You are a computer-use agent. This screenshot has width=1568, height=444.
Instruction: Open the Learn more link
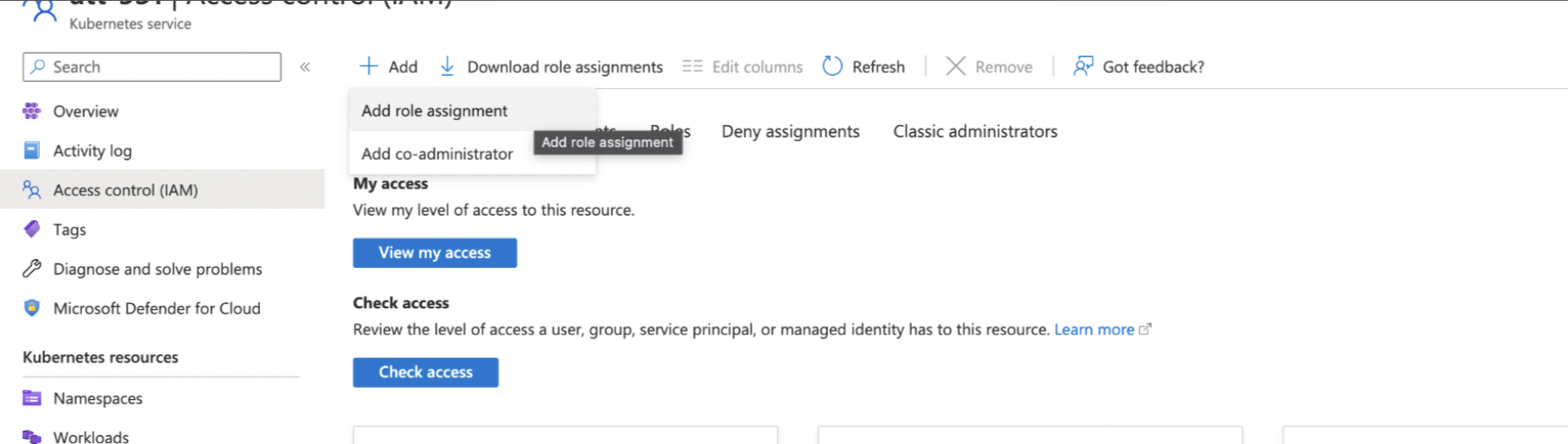point(1094,329)
